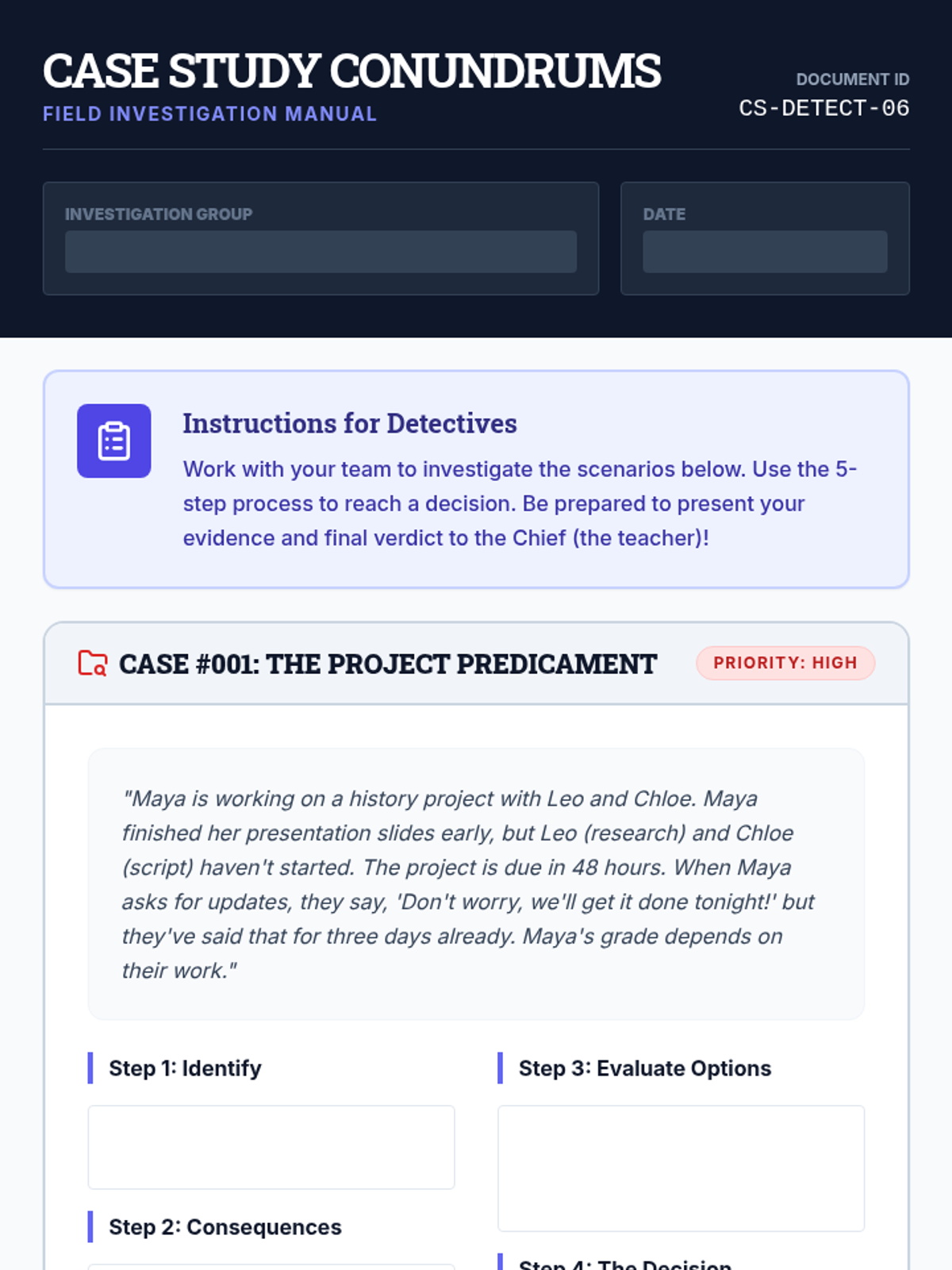This screenshot has width=952, height=1270.
Task: Click the Document ID label
Action: point(852,79)
